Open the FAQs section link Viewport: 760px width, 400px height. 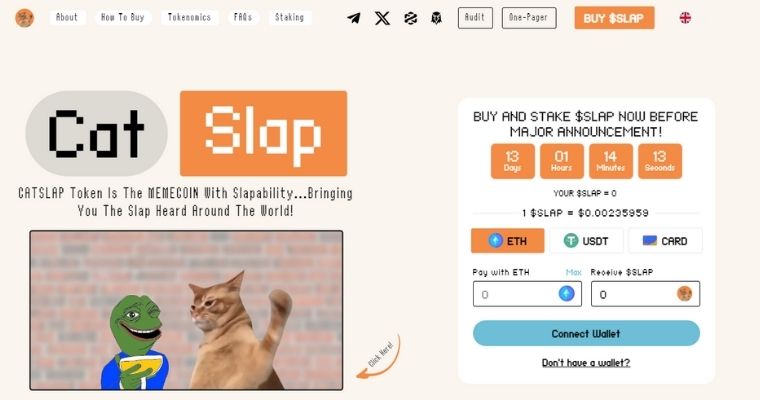click(243, 17)
